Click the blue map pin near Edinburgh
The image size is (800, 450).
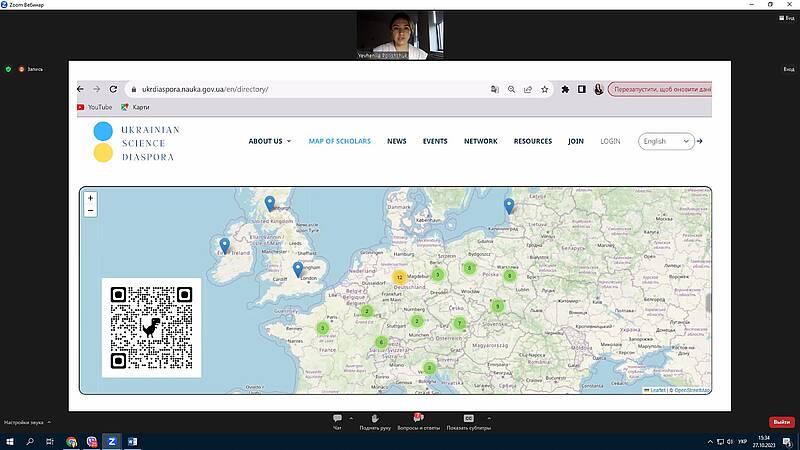(x=270, y=204)
